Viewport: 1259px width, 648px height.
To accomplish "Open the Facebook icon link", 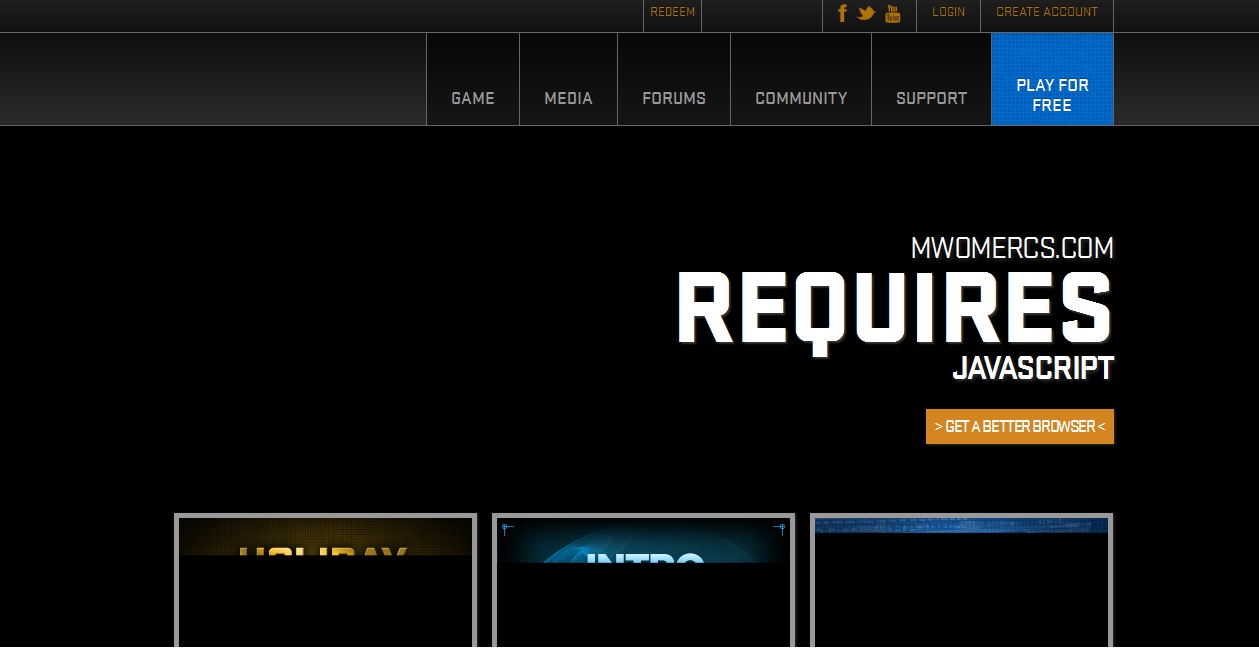I will (842, 13).
